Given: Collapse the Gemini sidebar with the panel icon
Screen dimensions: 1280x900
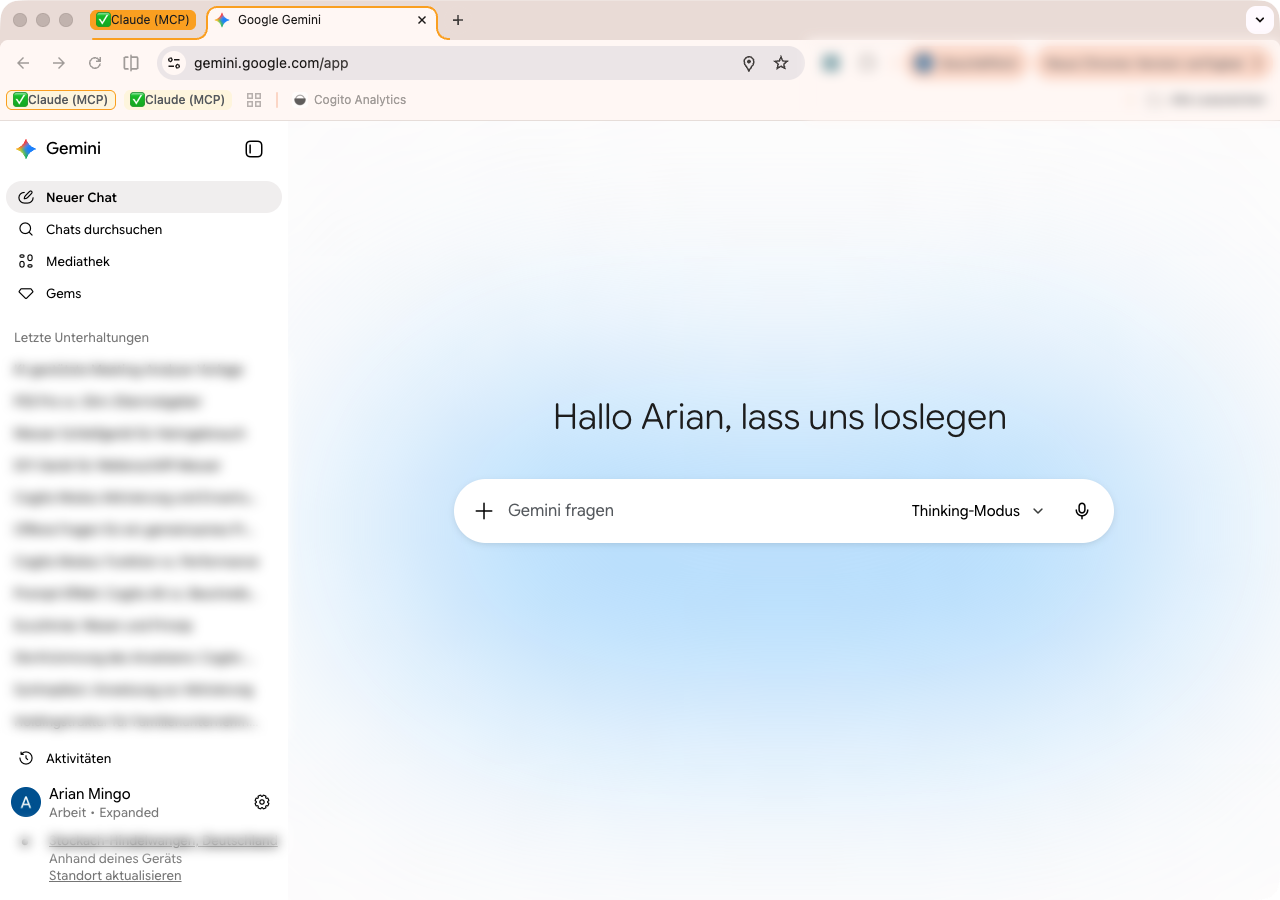Looking at the screenshot, I should (254, 149).
